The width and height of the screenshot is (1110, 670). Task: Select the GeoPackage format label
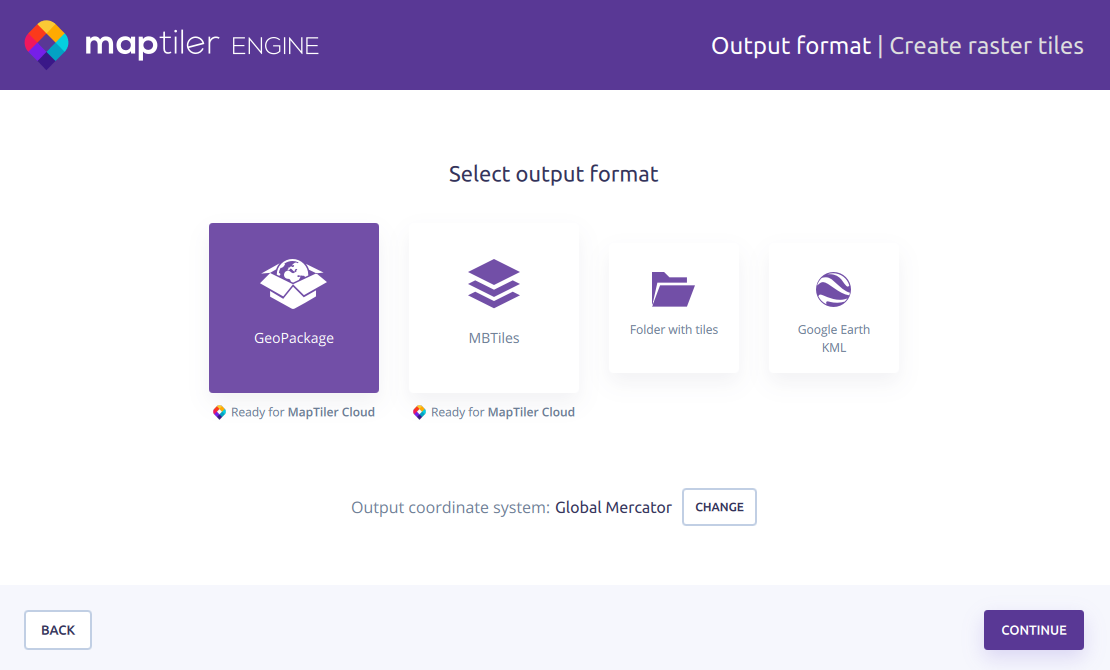294,338
